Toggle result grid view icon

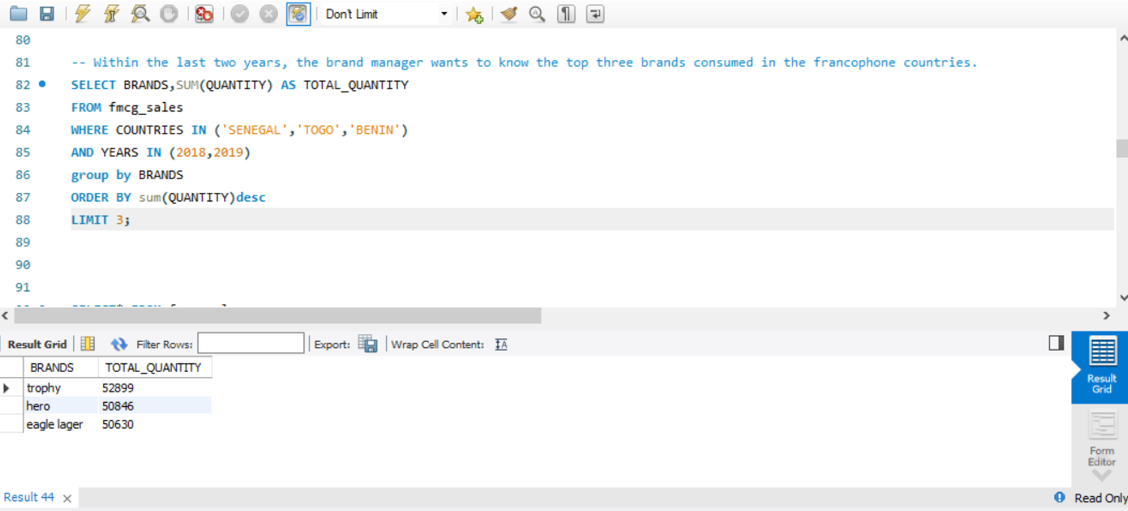[x=88, y=344]
